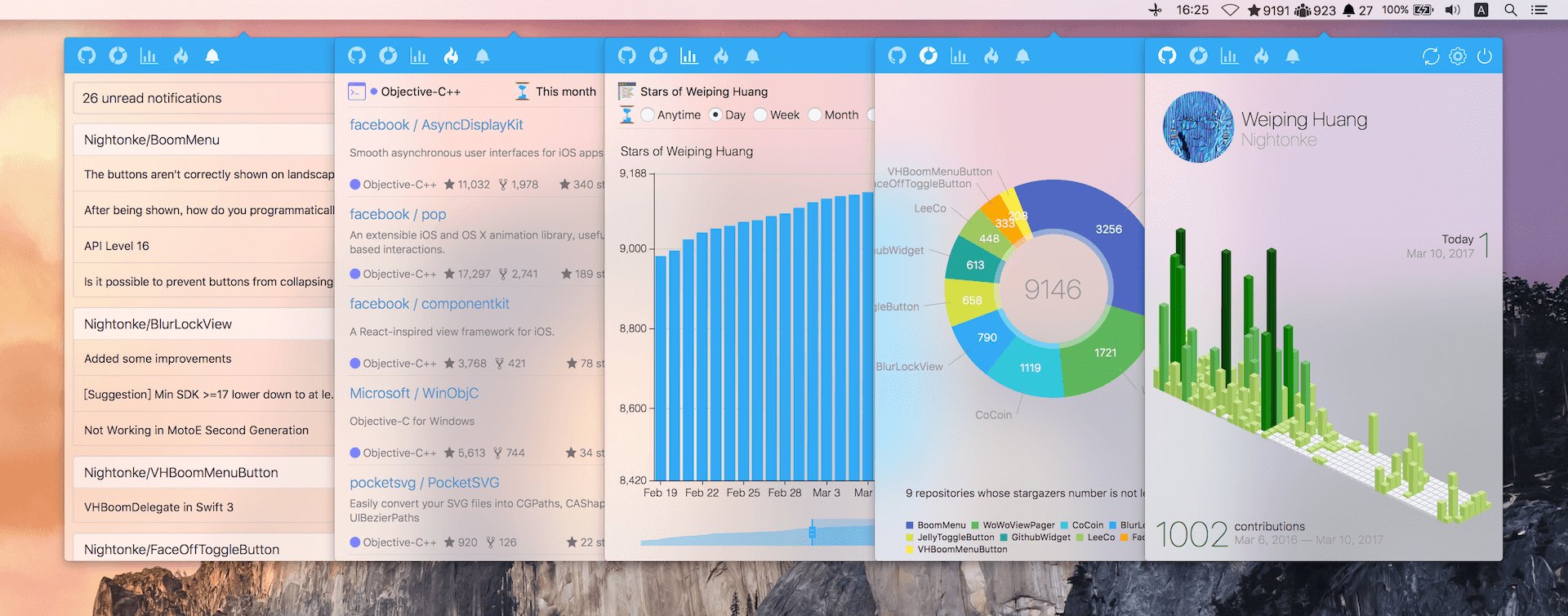Click the octocat icon in the Weiping Huang profile panel
Viewport: 1568px width, 616px height.
tap(1168, 56)
